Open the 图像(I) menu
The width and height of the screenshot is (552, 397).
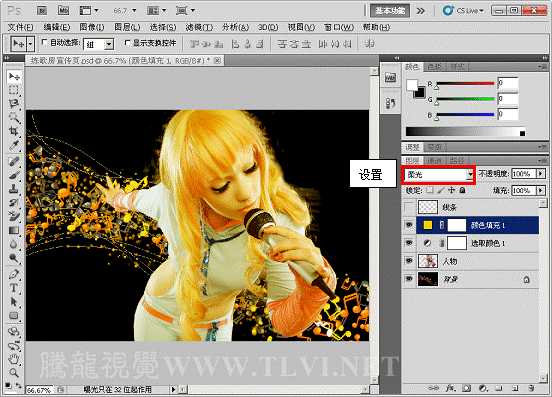tap(92, 27)
